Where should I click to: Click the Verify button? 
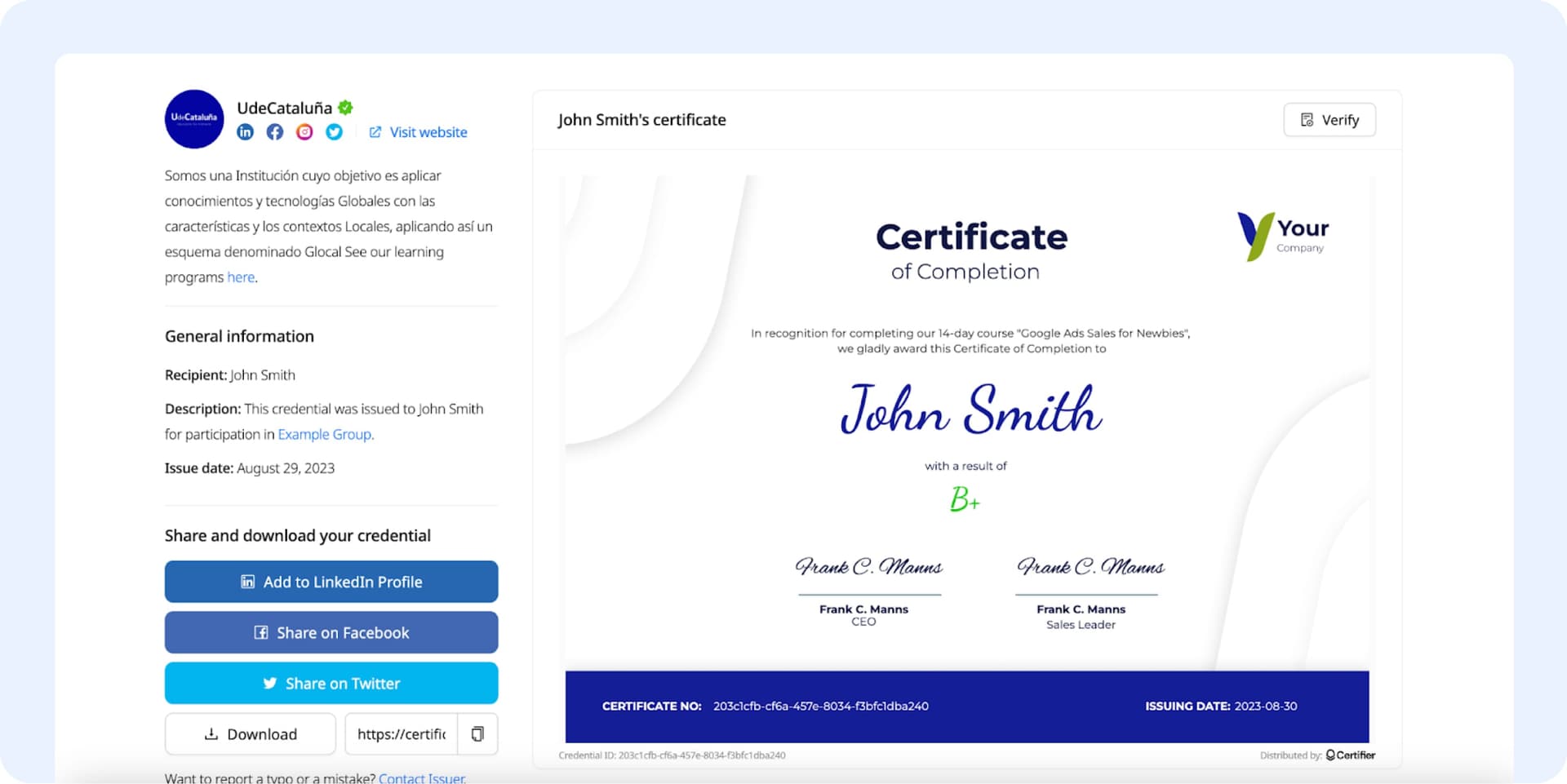tap(1330, 120)
